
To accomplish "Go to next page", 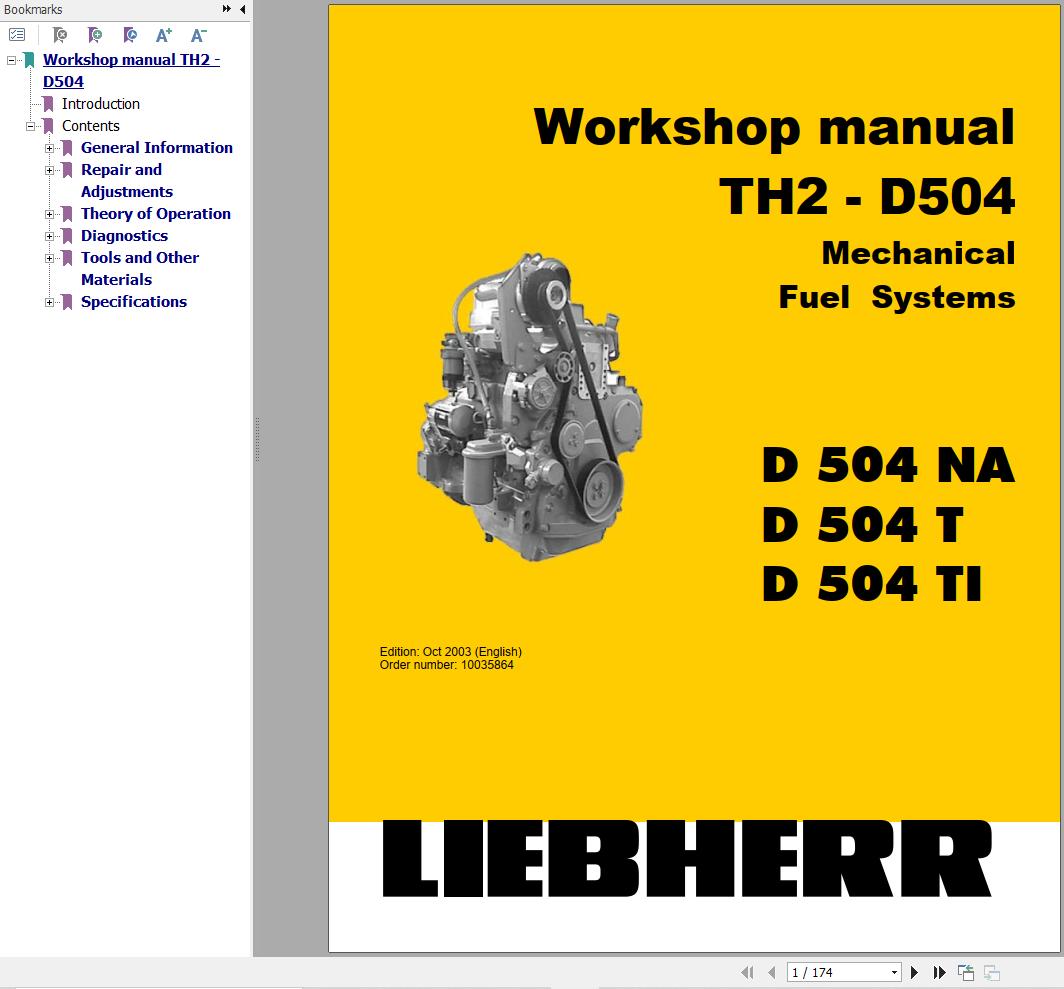I will 914,973.
